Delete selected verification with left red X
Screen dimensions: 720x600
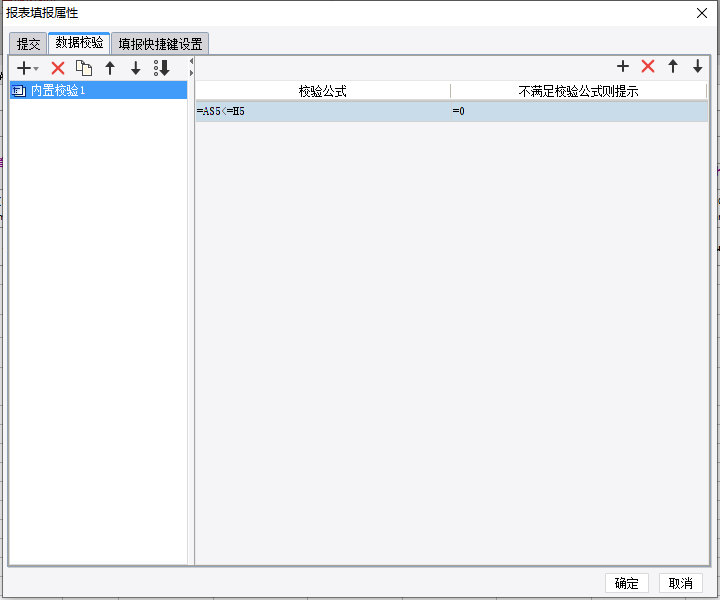click(58, 68)
